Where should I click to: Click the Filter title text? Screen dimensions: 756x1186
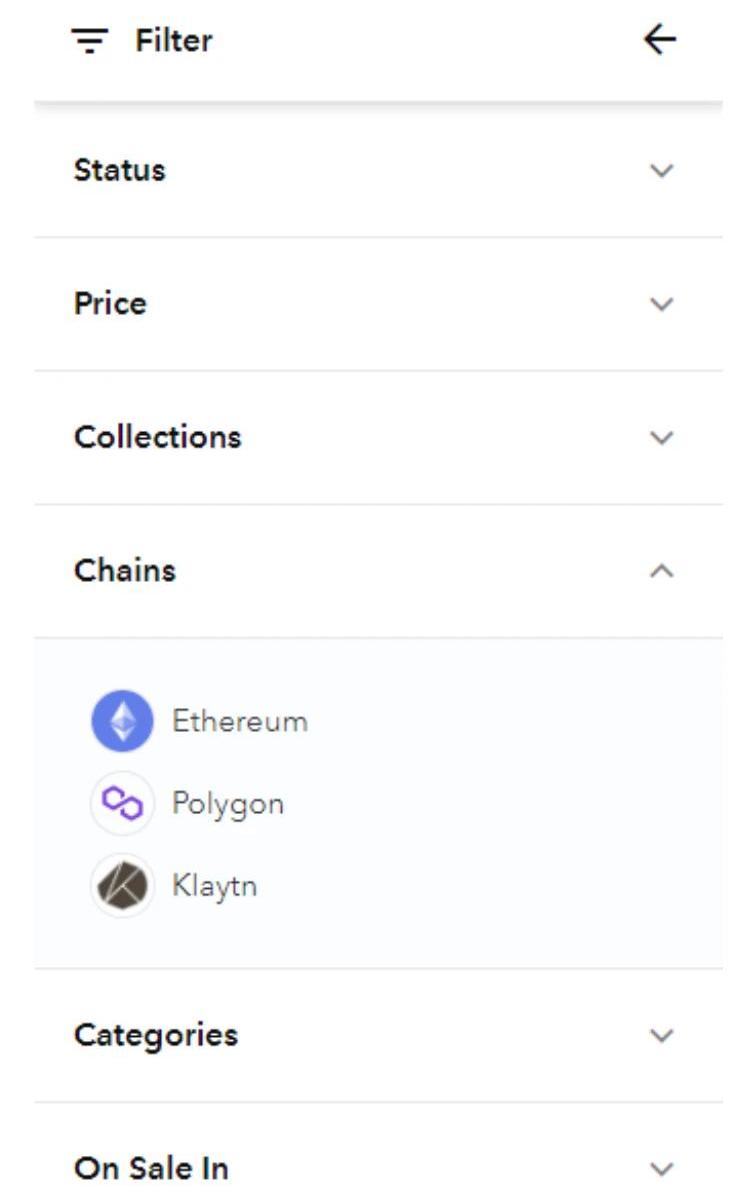tap(174, 41)
